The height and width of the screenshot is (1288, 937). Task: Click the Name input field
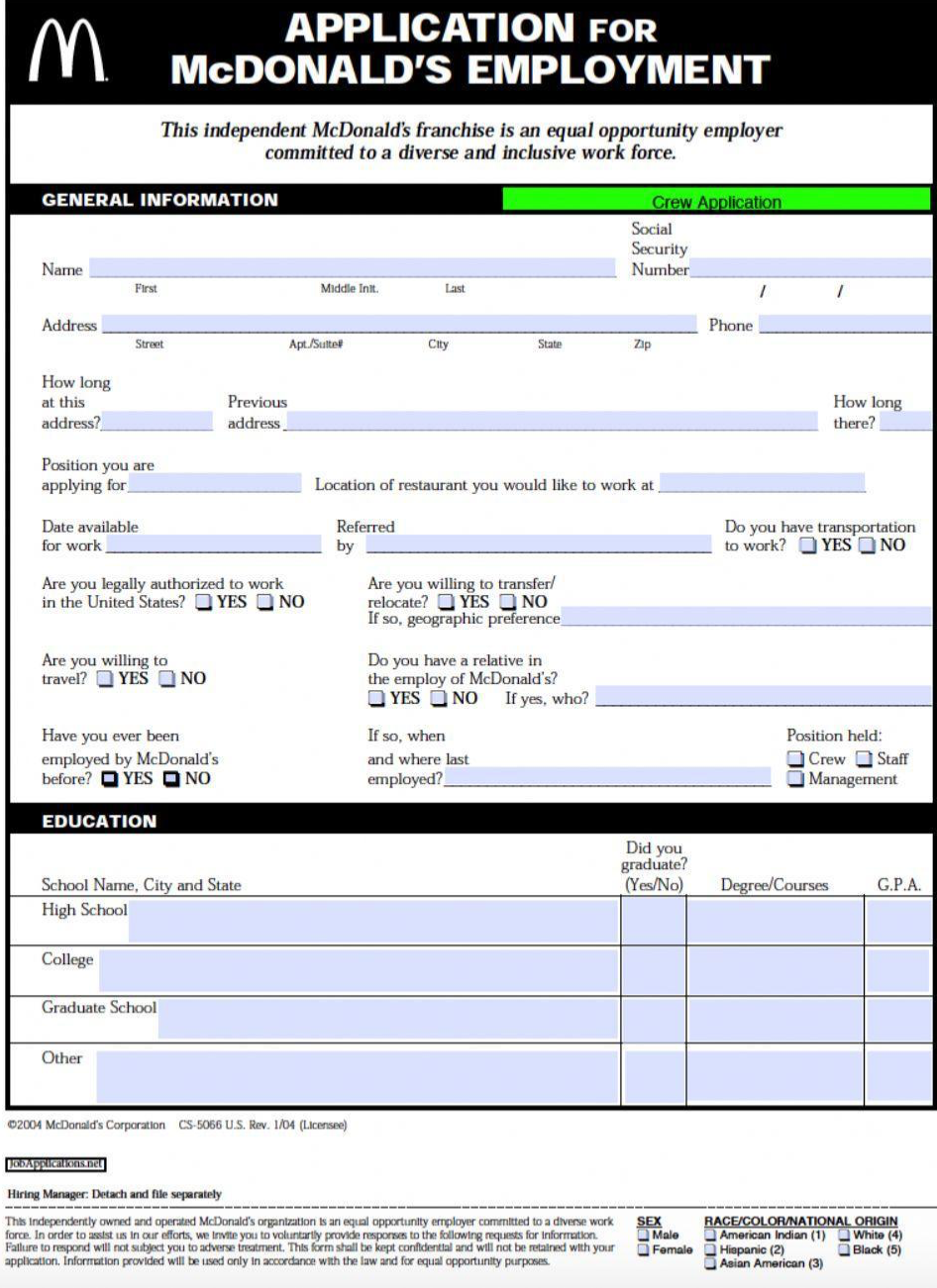[353, 268]
